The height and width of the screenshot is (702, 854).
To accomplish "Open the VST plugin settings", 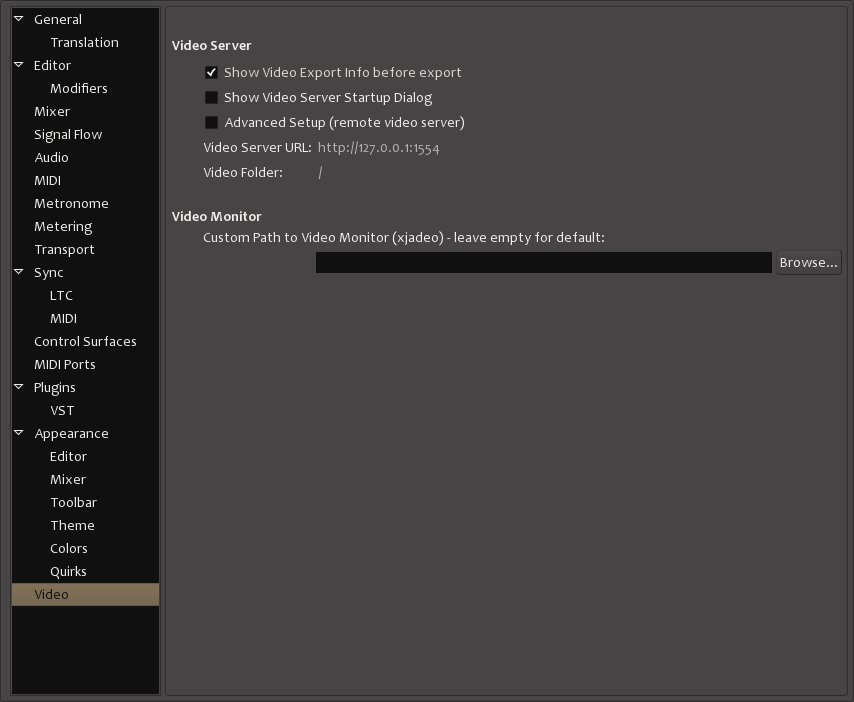I will [62, 410].
